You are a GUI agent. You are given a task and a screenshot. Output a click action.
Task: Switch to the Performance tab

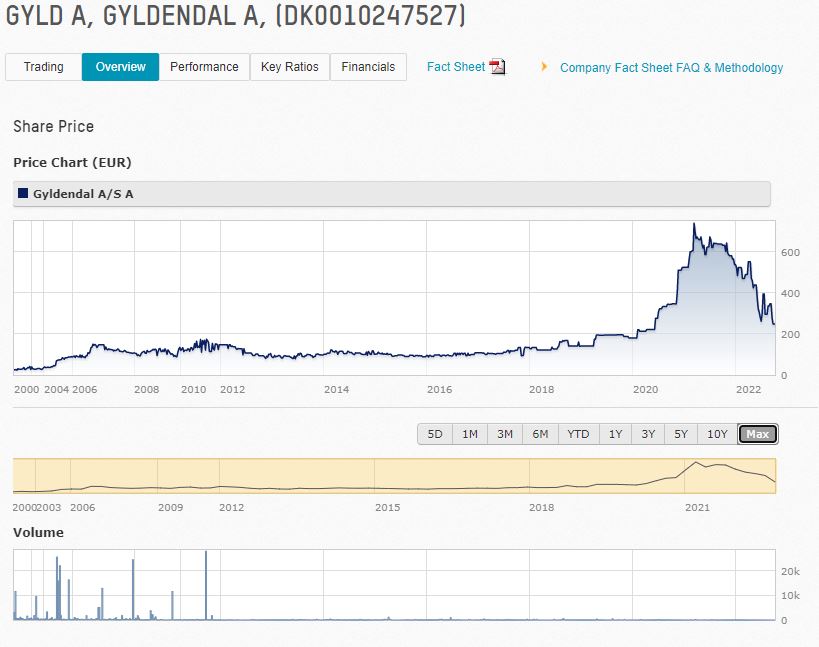204,67
